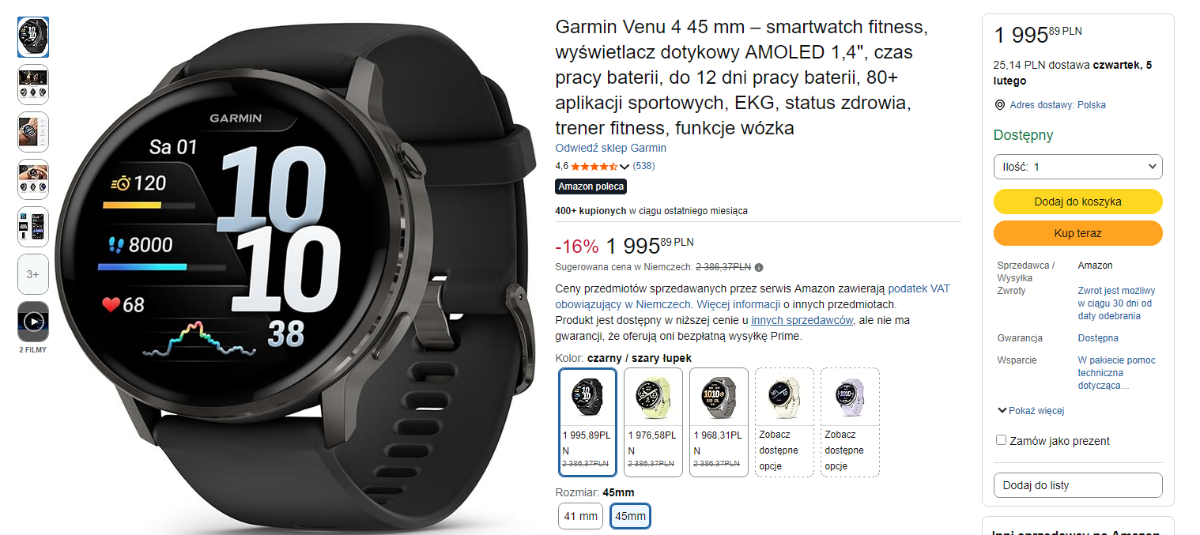Click the delivery address location pin icon
1200x535 pixels.
tap(999, 105)
